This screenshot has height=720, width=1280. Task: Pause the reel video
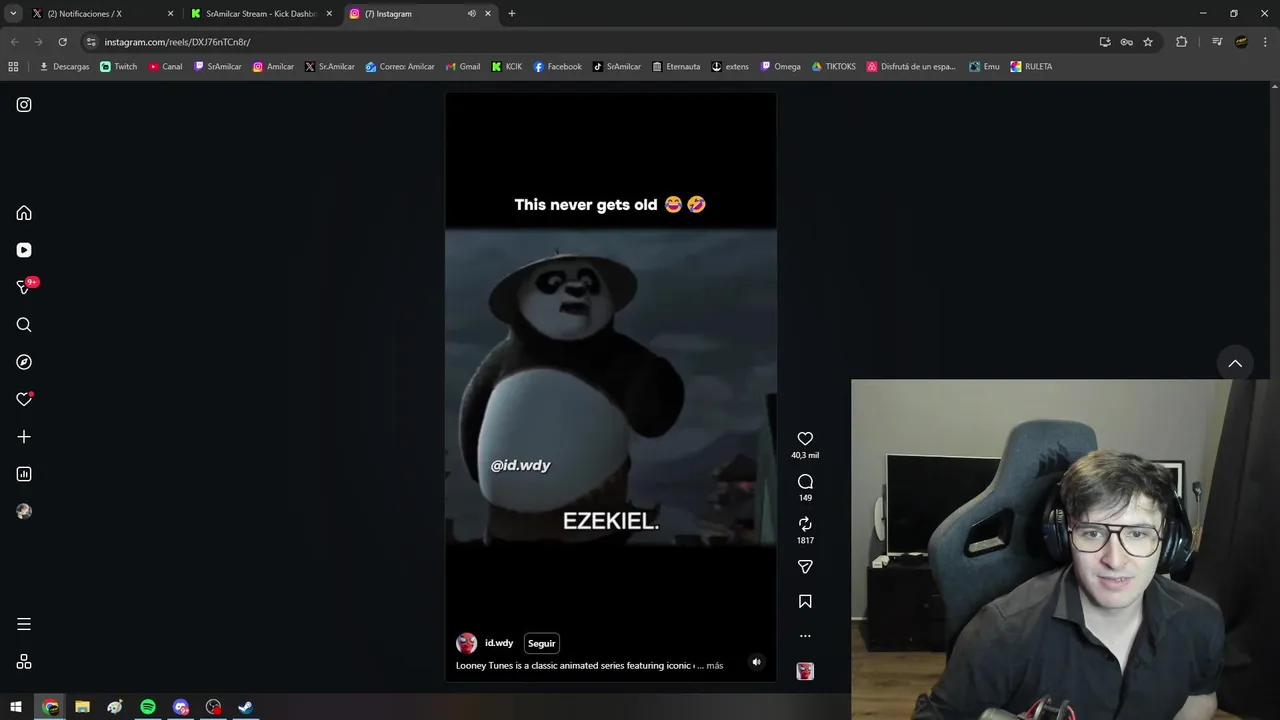pyautogui.click(x=610, y=387)
